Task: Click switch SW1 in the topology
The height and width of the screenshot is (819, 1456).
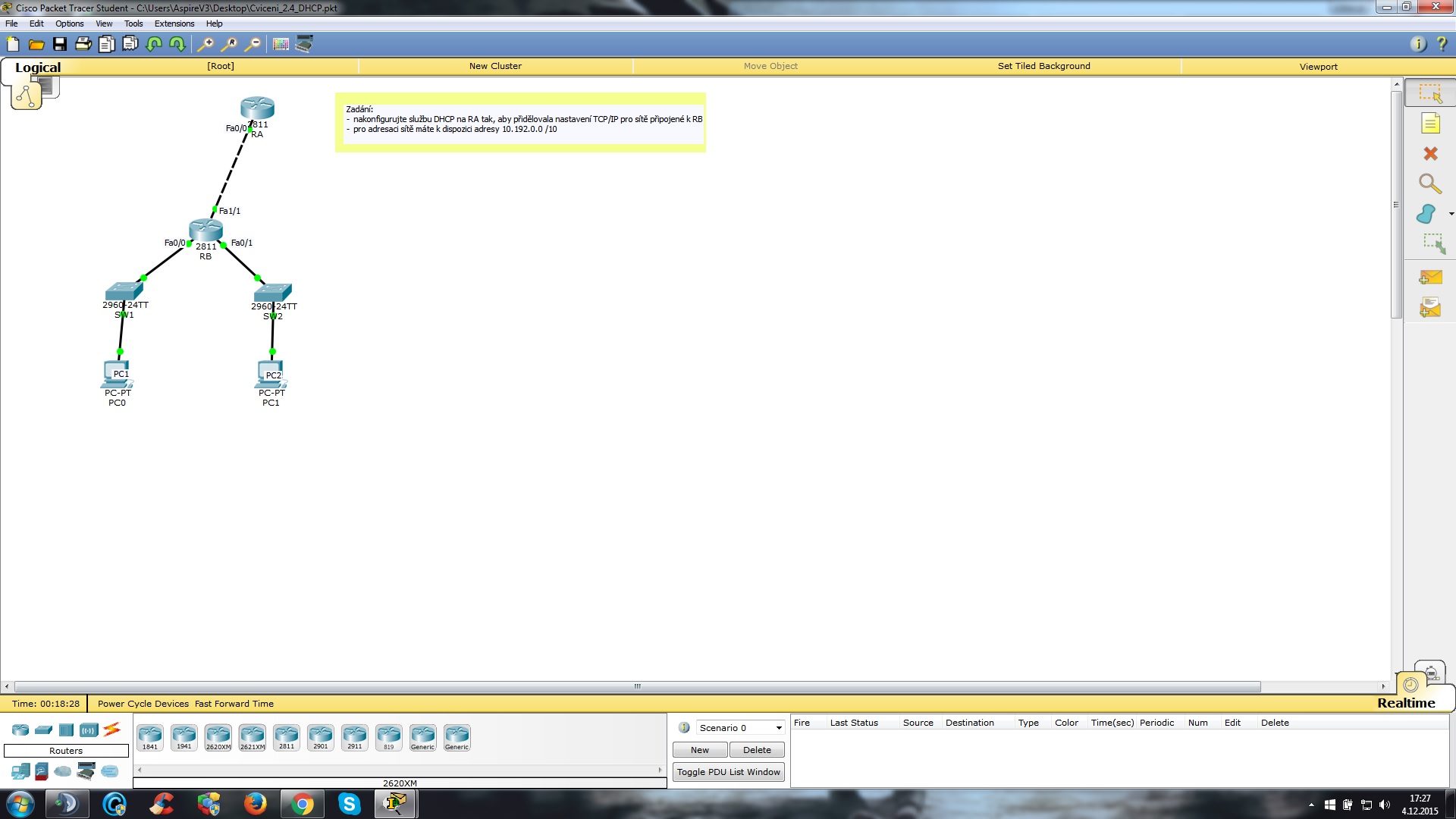Action: point(124,291)
